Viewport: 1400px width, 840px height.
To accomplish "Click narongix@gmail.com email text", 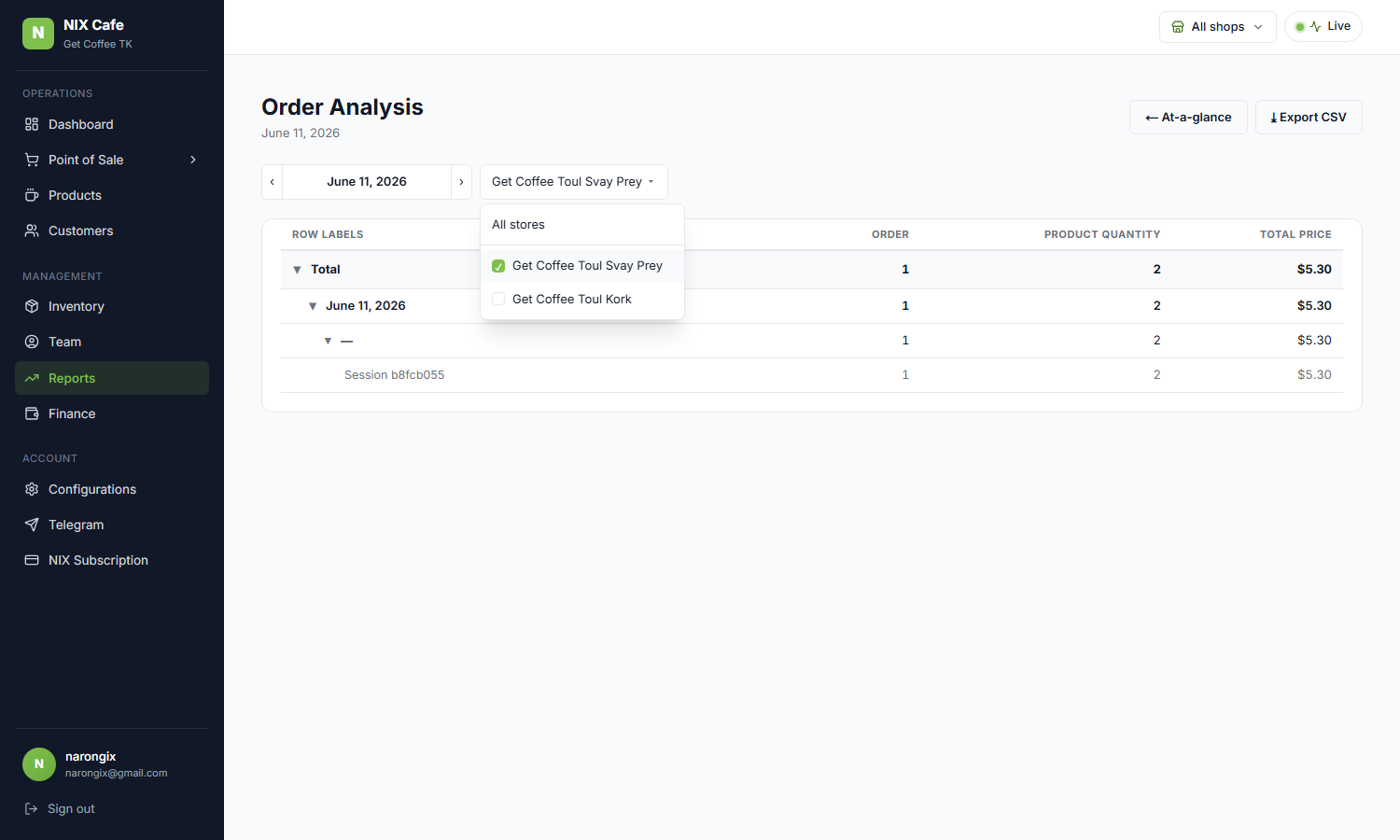I will tap(117, 773).
